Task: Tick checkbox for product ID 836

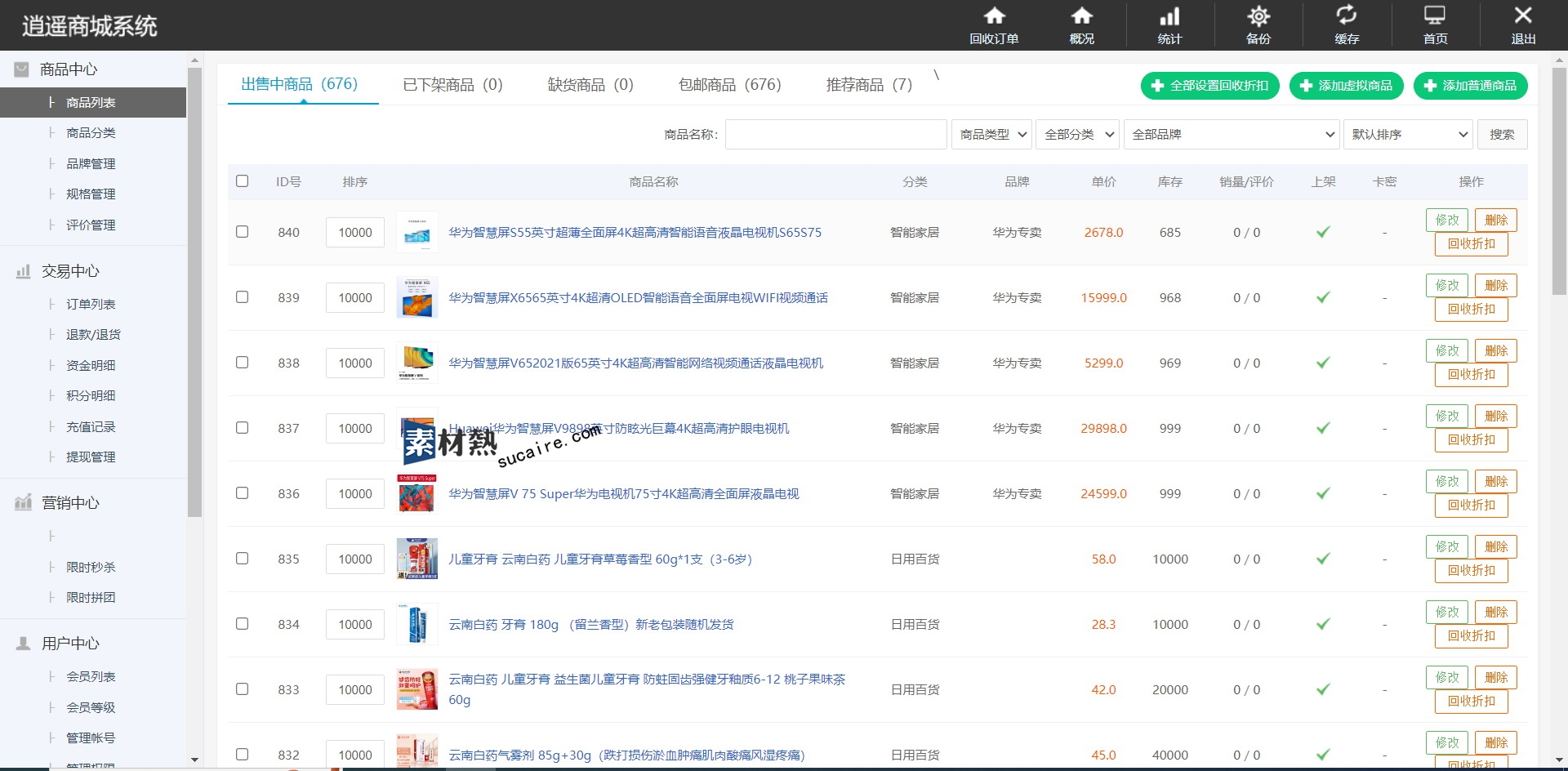Action: pyautogui.click(x=242, y=493)
